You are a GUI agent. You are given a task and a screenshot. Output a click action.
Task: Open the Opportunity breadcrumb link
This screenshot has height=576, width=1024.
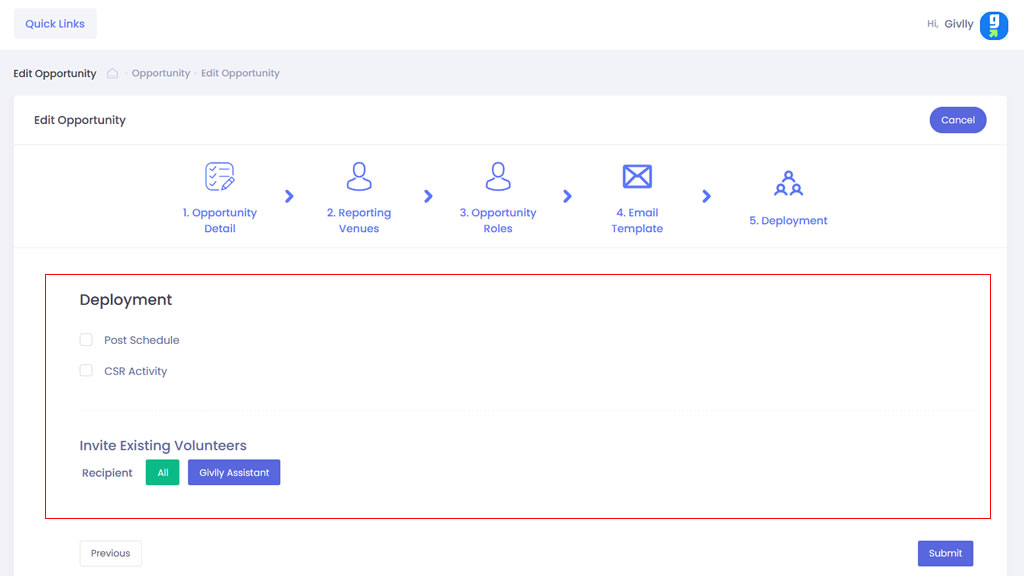161,73
